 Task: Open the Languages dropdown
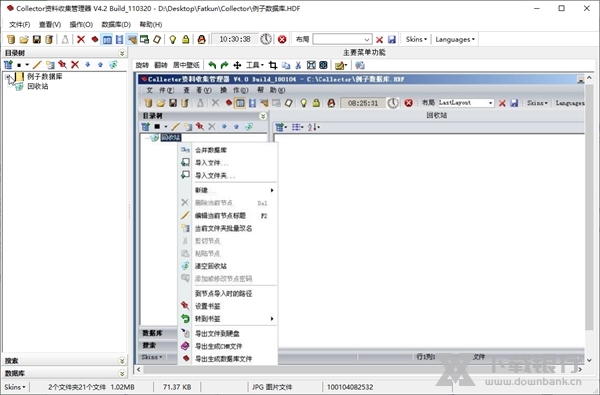pyautogui.click(x=455, y=39)
